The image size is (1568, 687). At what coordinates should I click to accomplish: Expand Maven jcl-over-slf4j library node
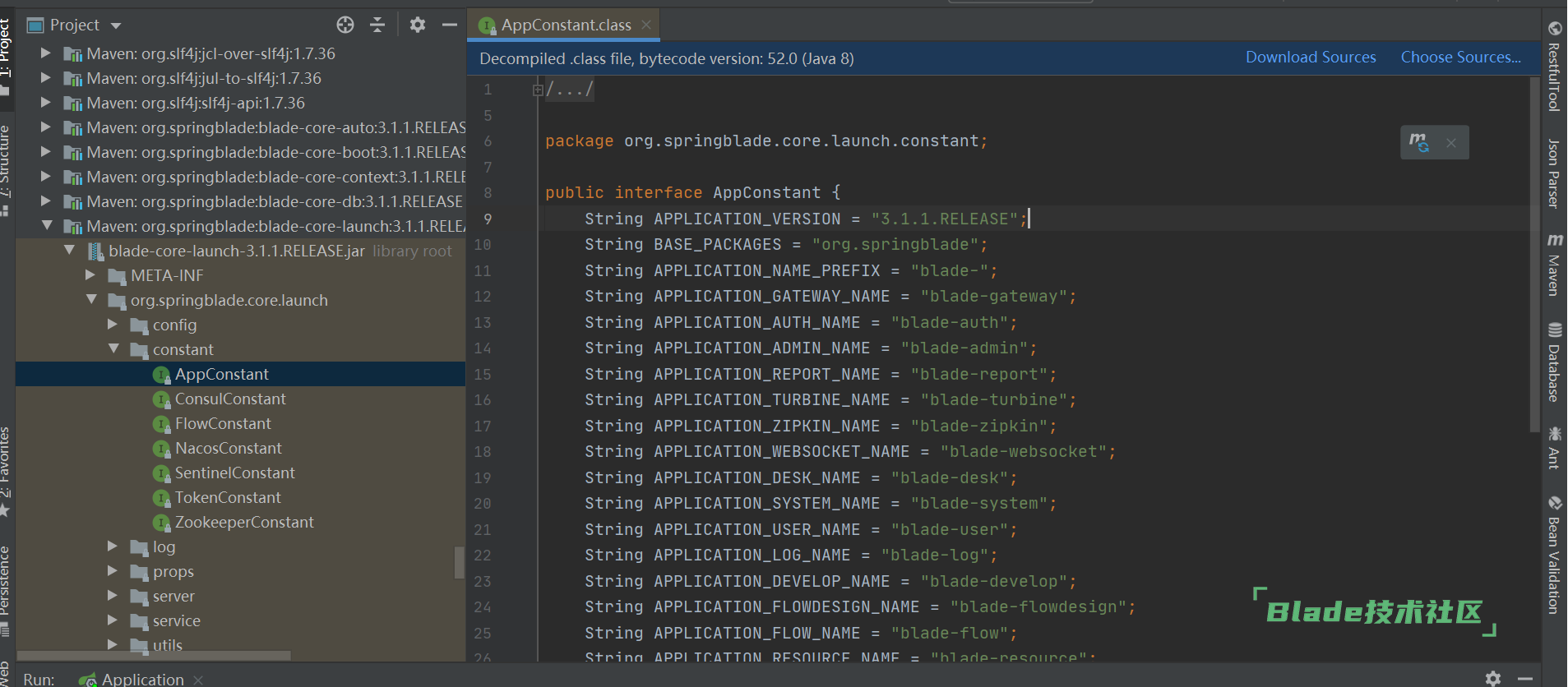[46, 53]
